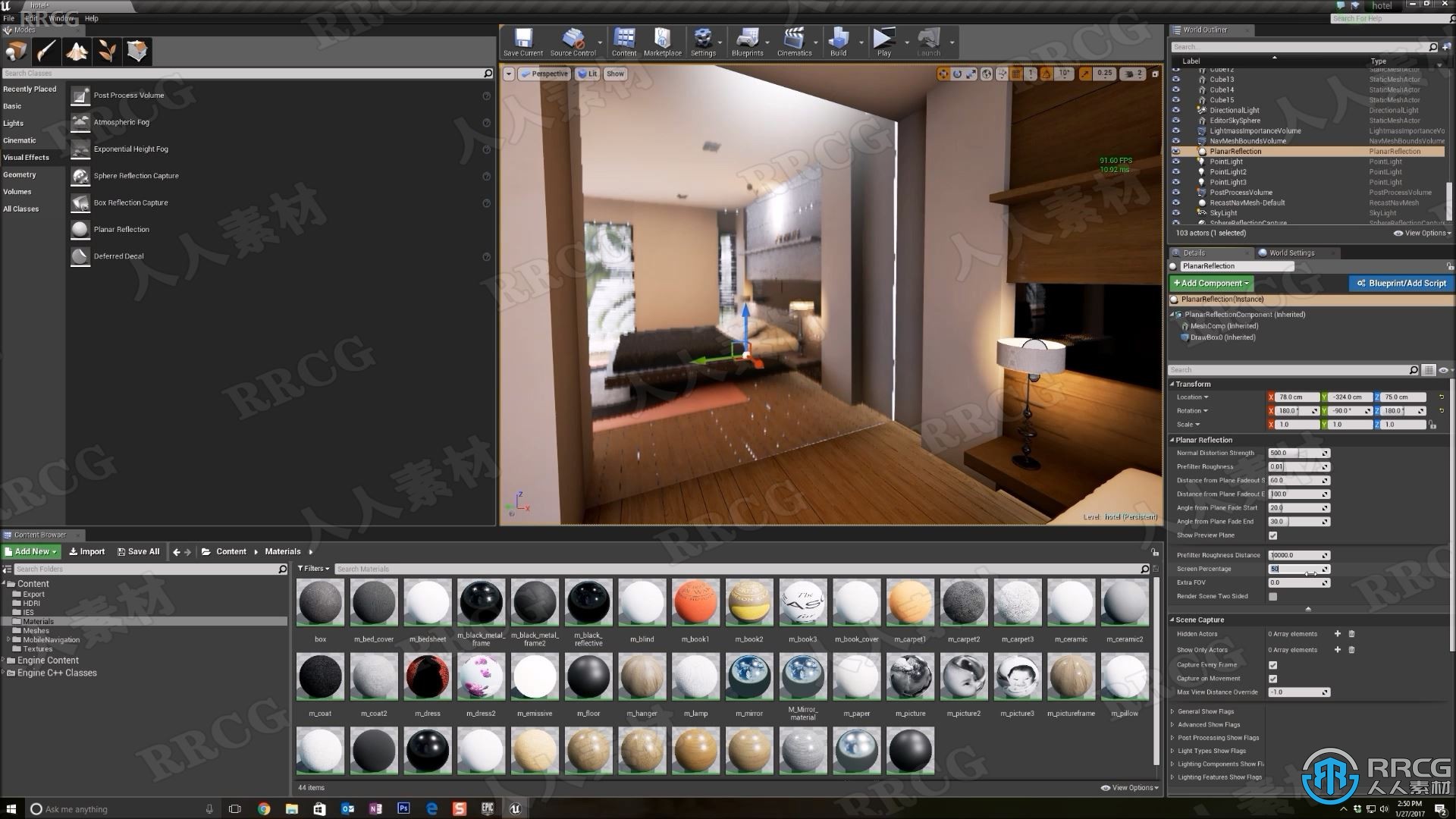This screenshot has width=1456, height=819.
Task: Click the Lit viewport mode tab
Action: point(591,73)
